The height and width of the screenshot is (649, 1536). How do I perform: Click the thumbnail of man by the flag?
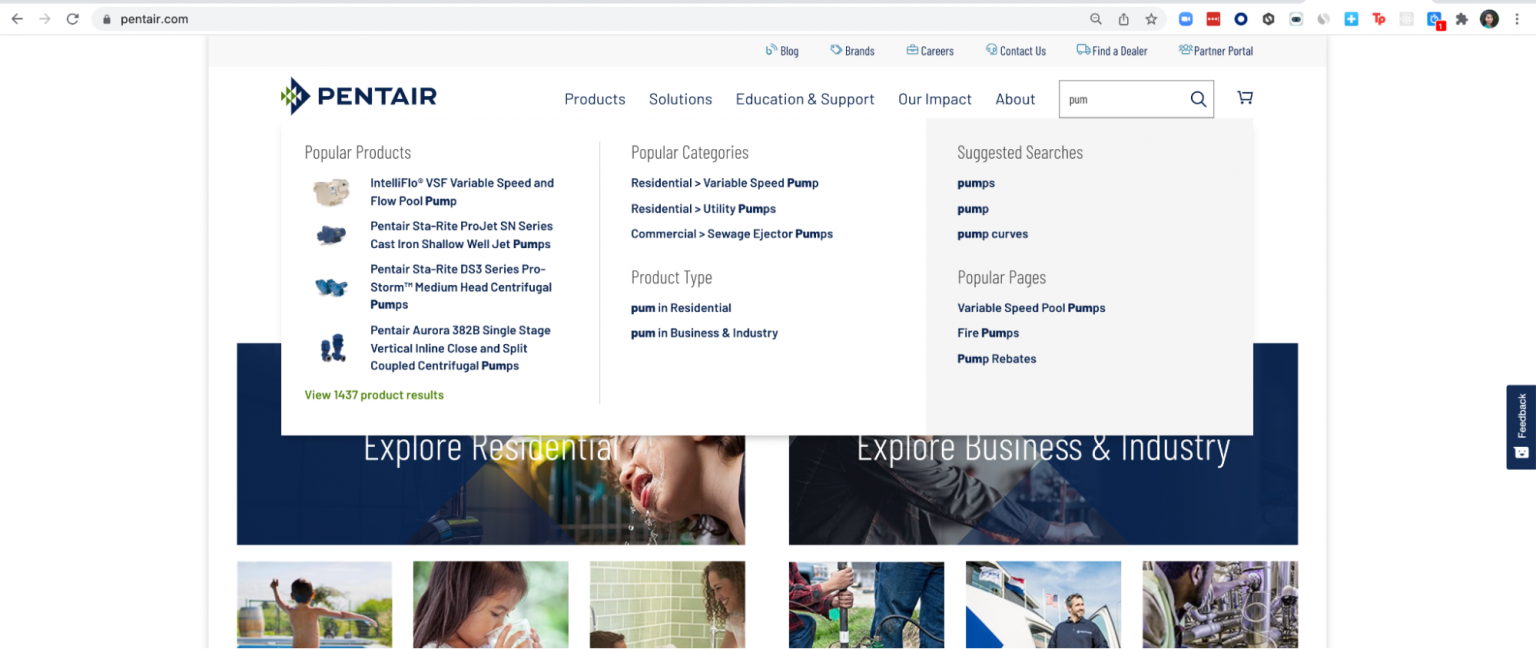1043,604
